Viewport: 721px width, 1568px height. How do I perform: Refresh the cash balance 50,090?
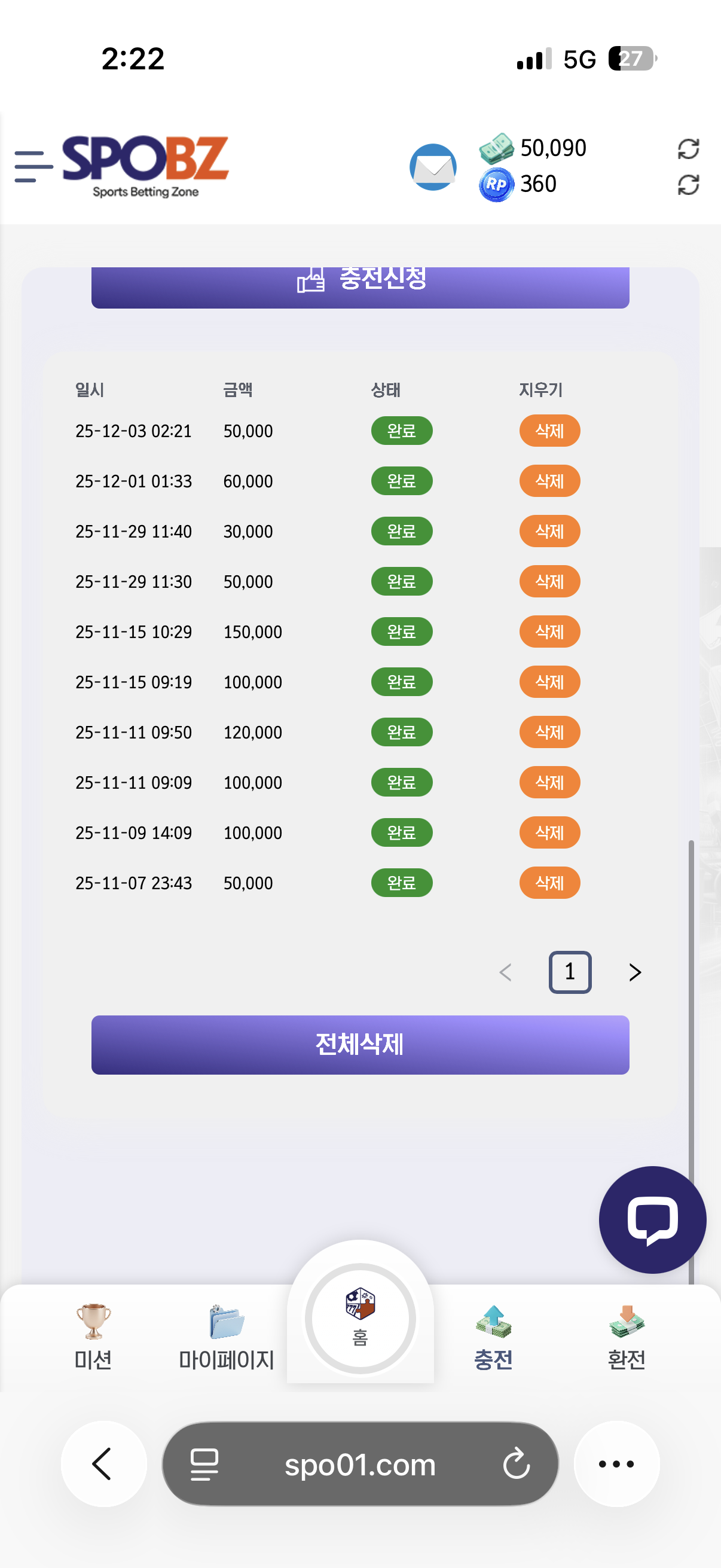click(x=688, y=149)
